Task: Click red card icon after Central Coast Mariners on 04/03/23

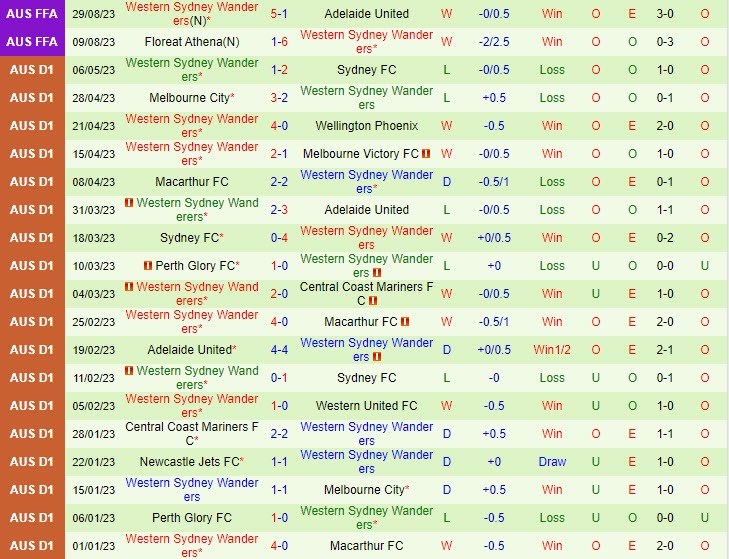Action: [373, 301]
